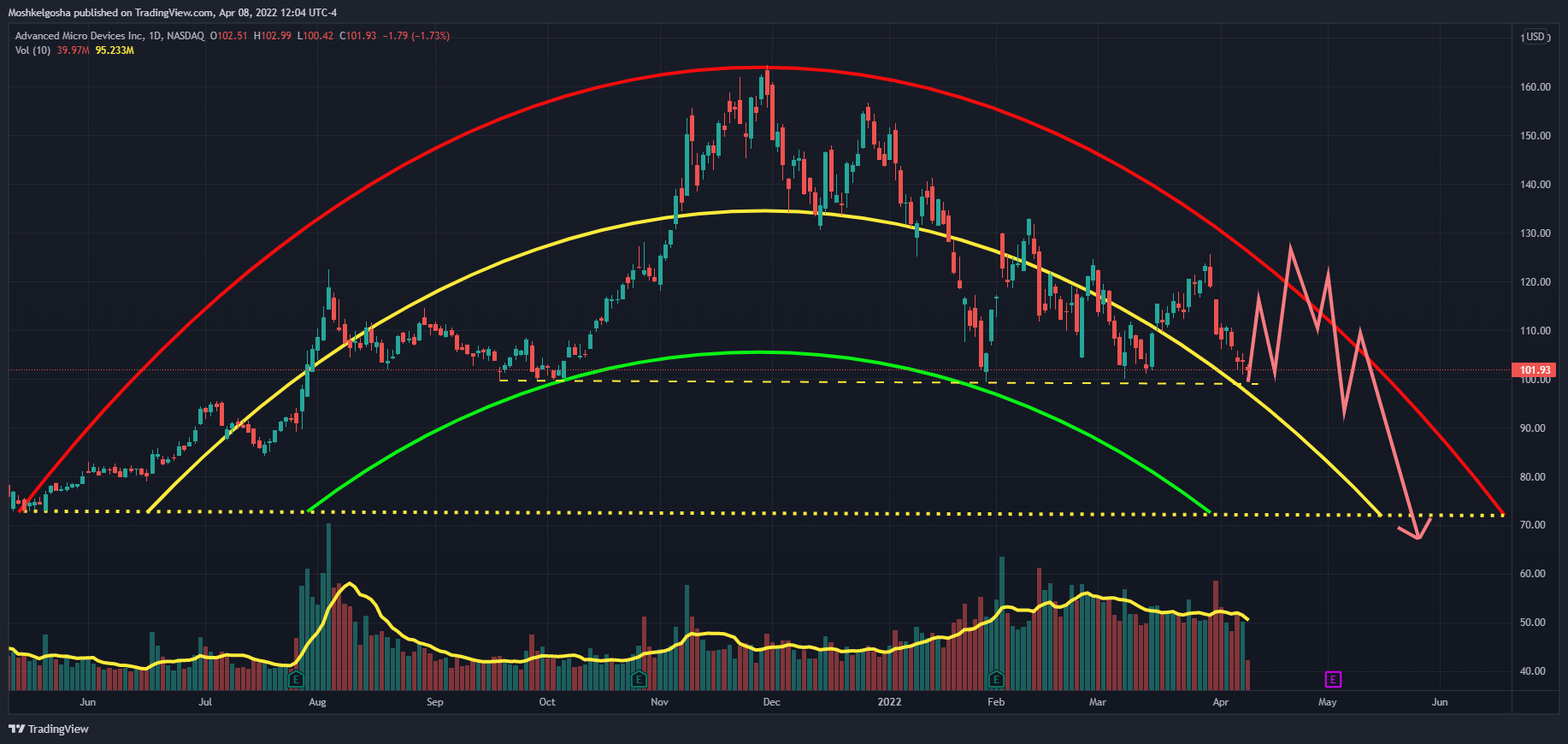This screenshot has height=744, width=1568.
Task: Click the 'Oct' label on time axis
Action: point(547,702)
